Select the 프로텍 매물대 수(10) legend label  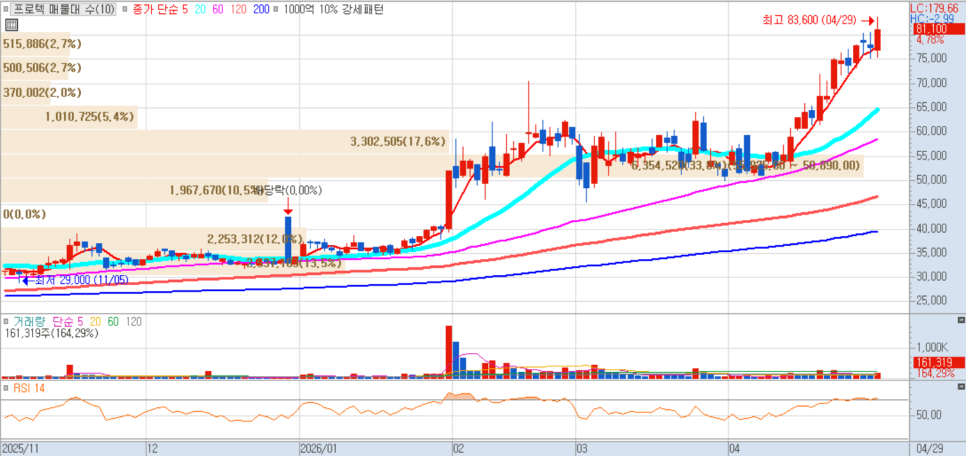click(64, 10)
